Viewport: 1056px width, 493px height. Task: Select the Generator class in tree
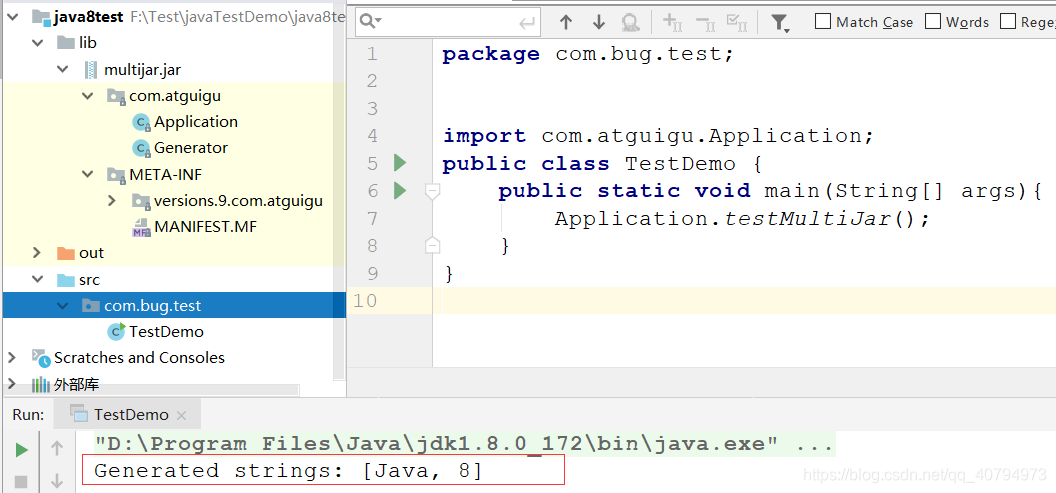coord(191,147)
